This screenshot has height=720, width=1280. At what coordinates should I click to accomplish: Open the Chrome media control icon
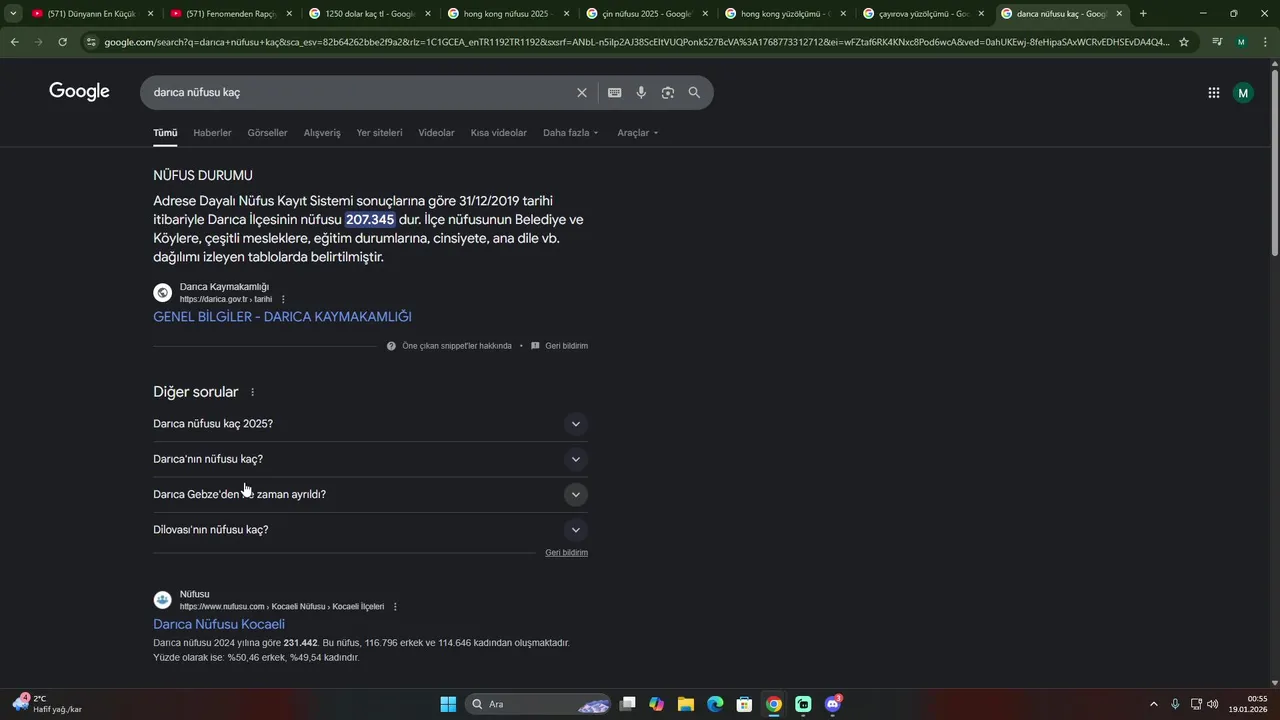click(1217, 42)
